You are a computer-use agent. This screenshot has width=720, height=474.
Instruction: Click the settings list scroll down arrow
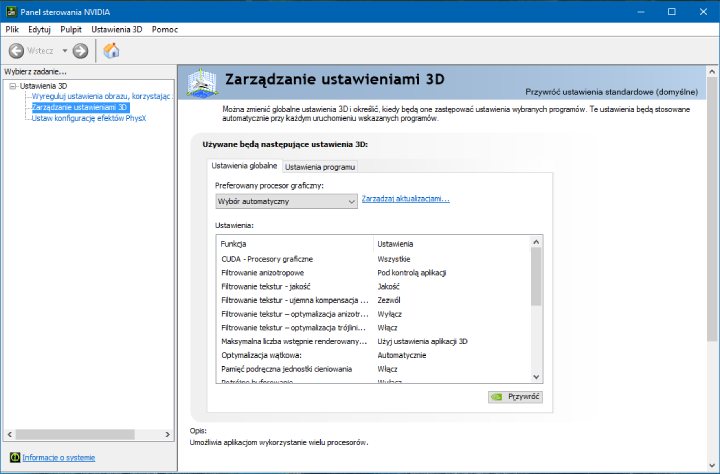pyautogui.click(x=536, y=376)
